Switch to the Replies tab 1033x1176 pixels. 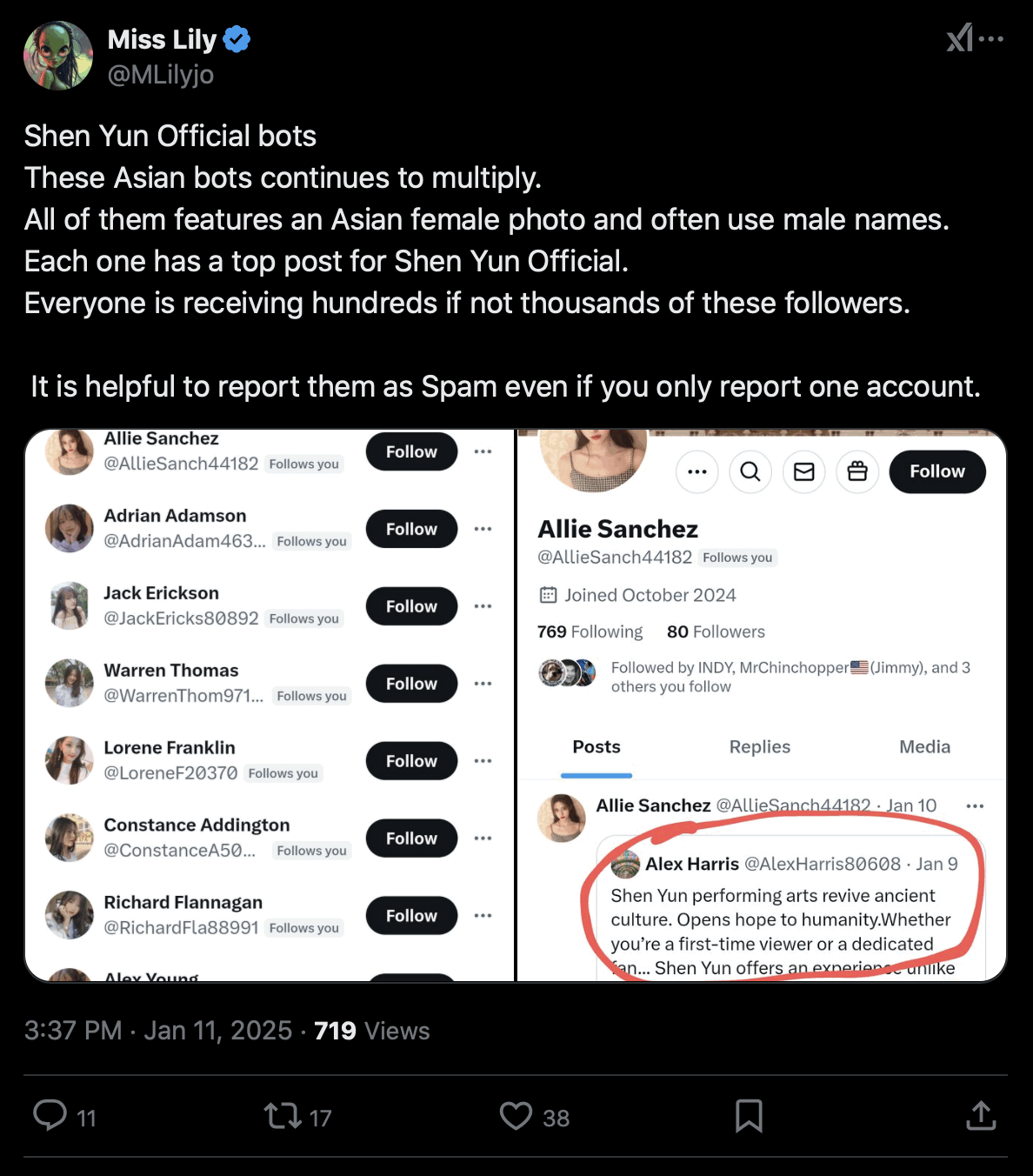pos(759,747)
